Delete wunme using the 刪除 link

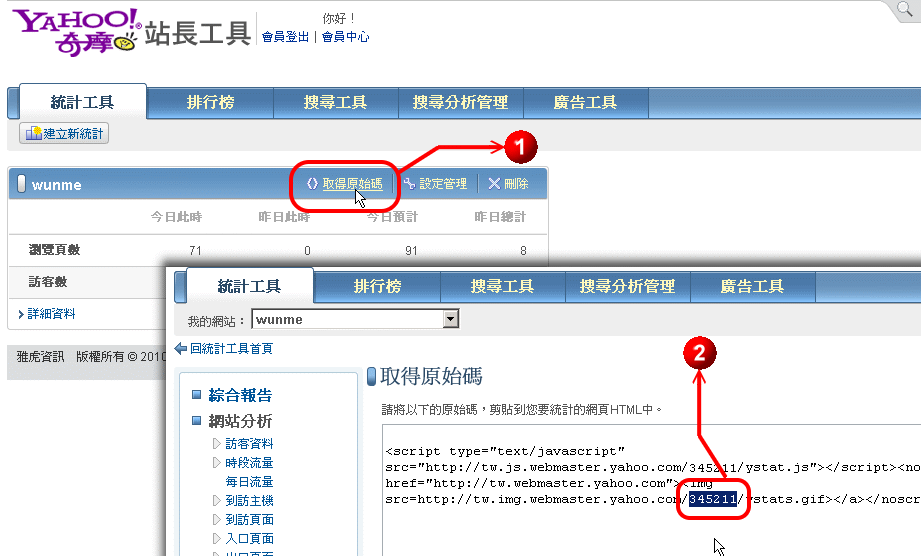coord(516,184)
